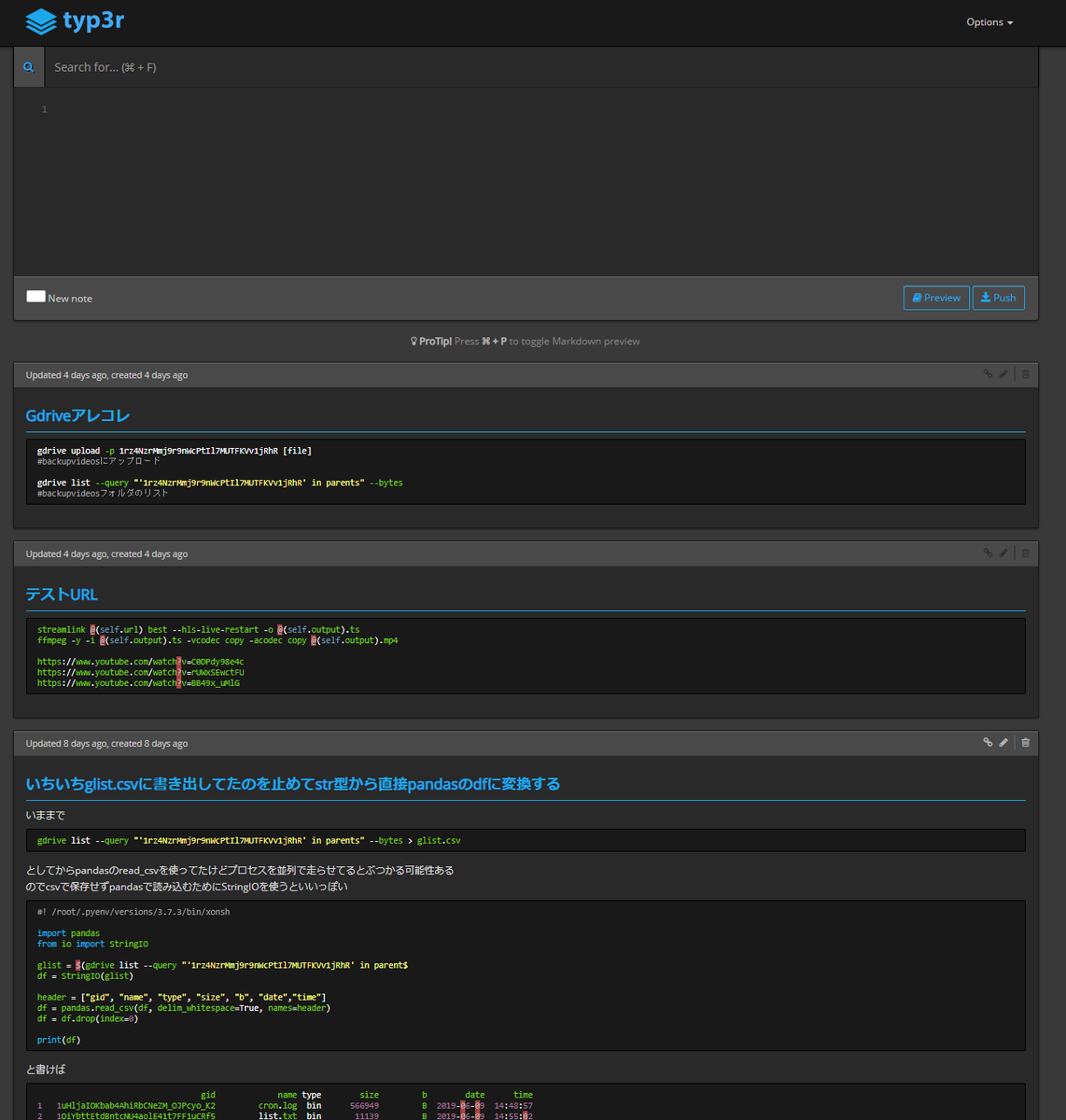The height and width of the screenshot is (1120, 1066).
Task: Delete the Gdriveアレコレ note
Action: pyautogui.click(x=1025, y=374)
